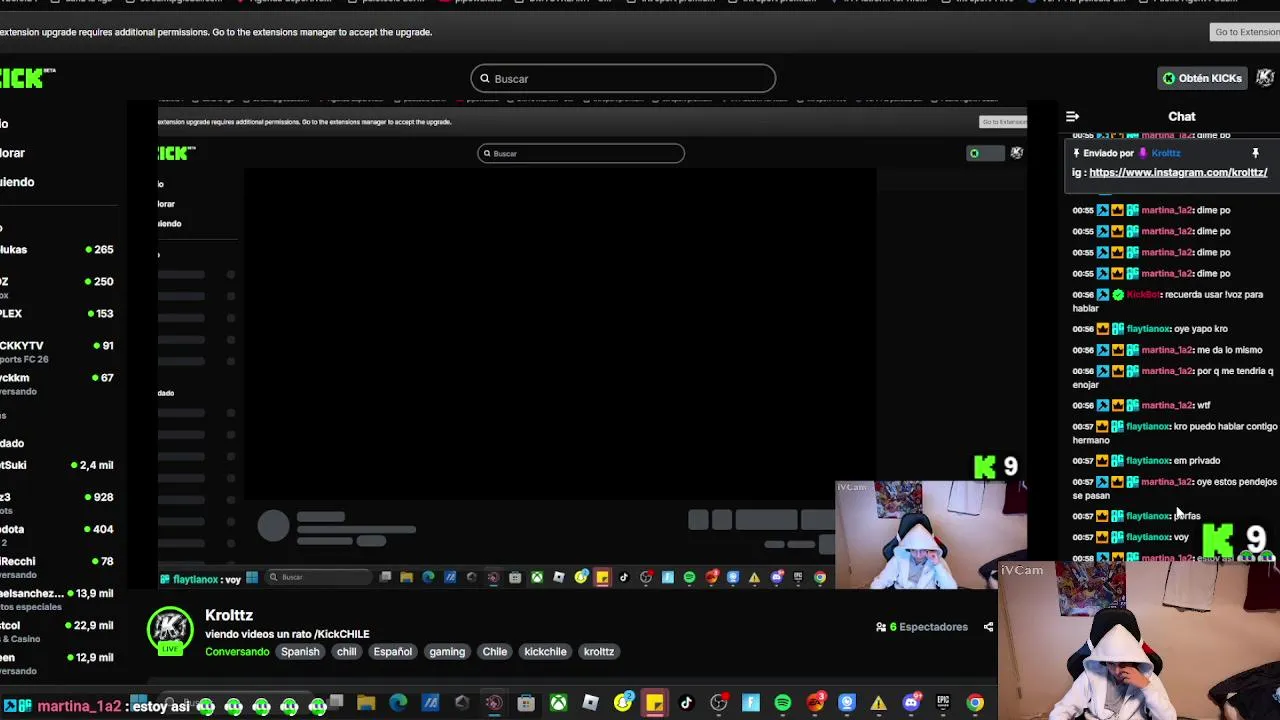1280x720 pixels.
Task: Launch Microsoft Edge from the taskbar
Action: point(398,703)
